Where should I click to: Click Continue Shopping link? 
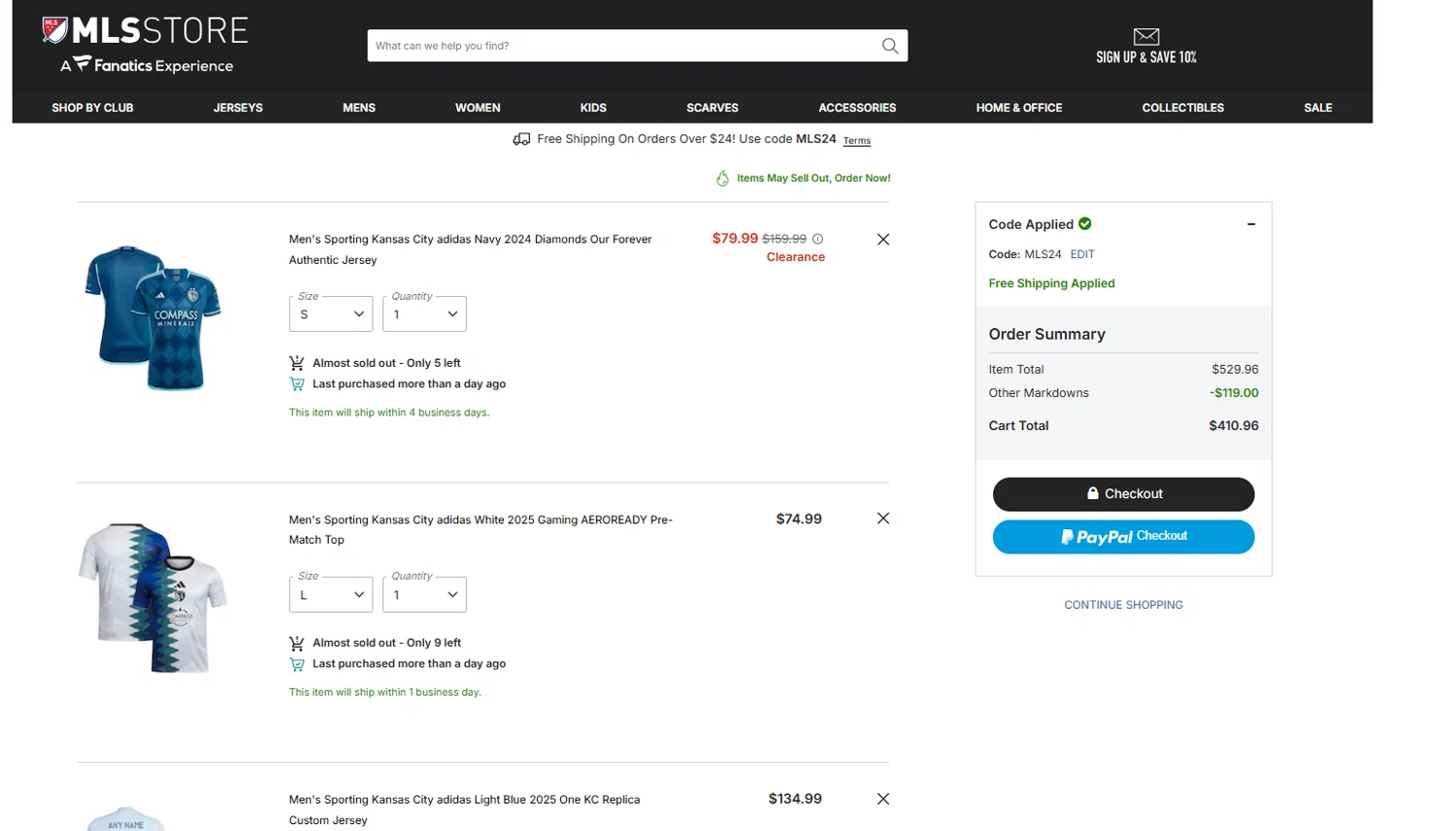[x=1123, y=605]
